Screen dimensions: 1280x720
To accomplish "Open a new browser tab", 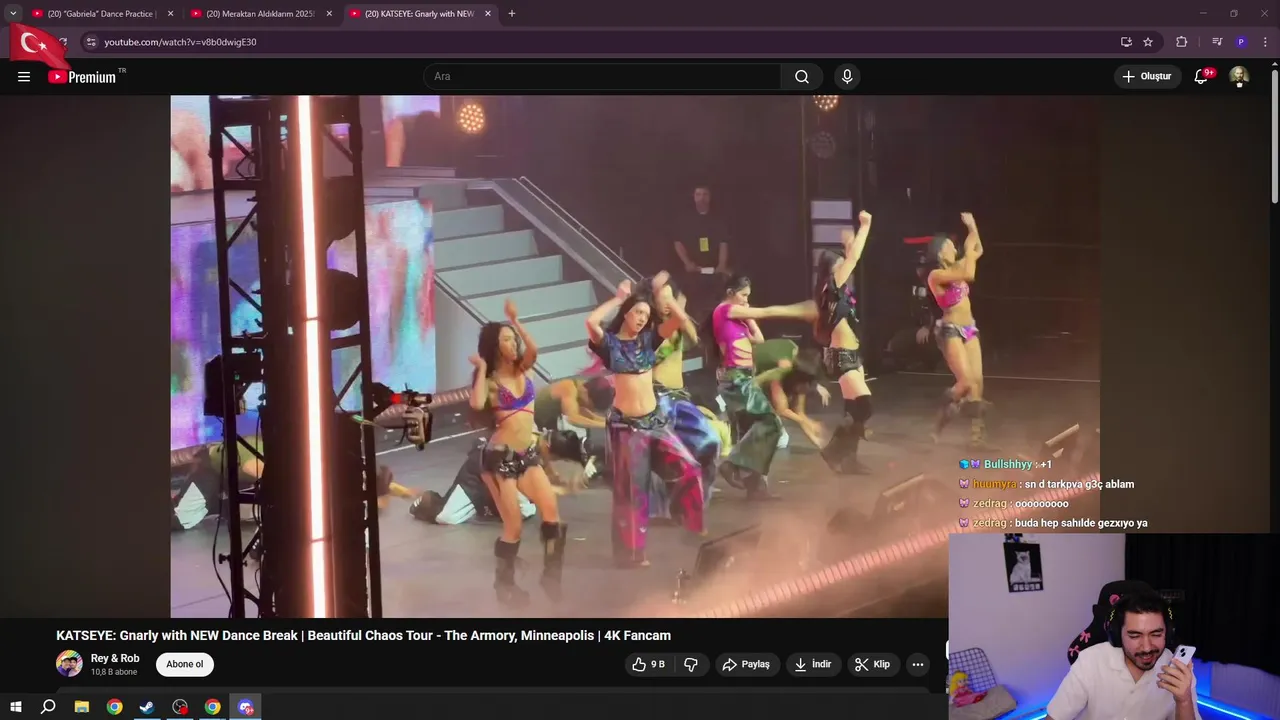I will [x=512, y=14].
